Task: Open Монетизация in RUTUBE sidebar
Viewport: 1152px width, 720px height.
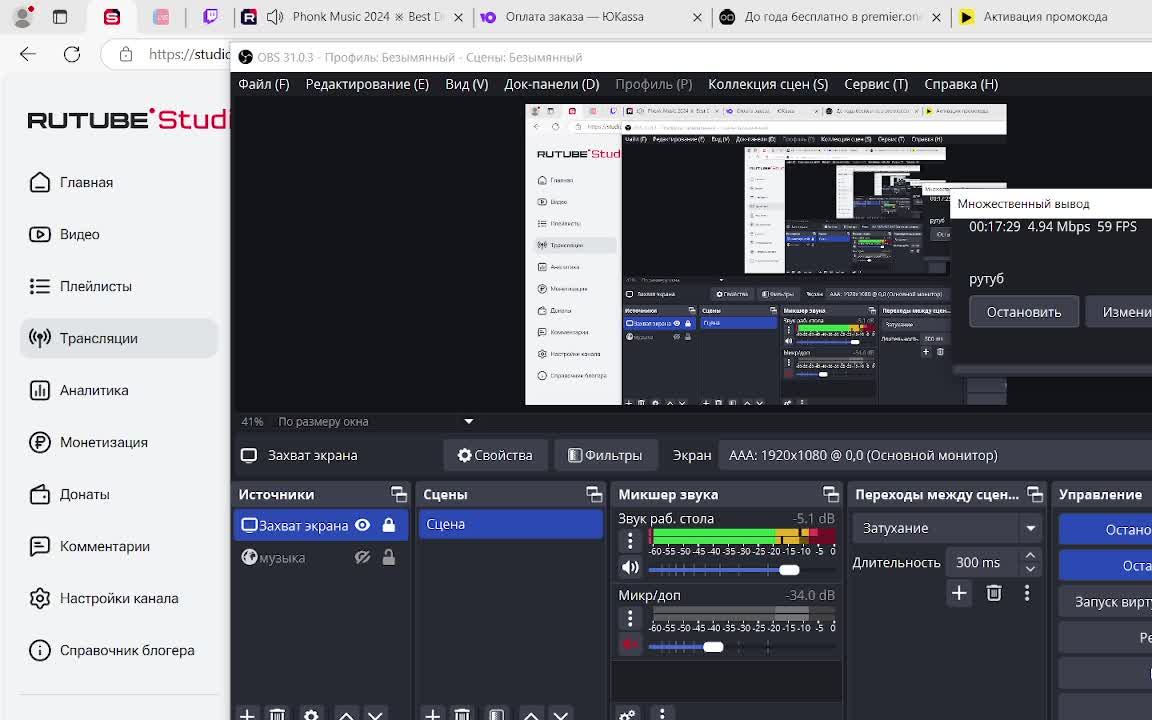Action: pyautogui.click(x=88, y=442)
